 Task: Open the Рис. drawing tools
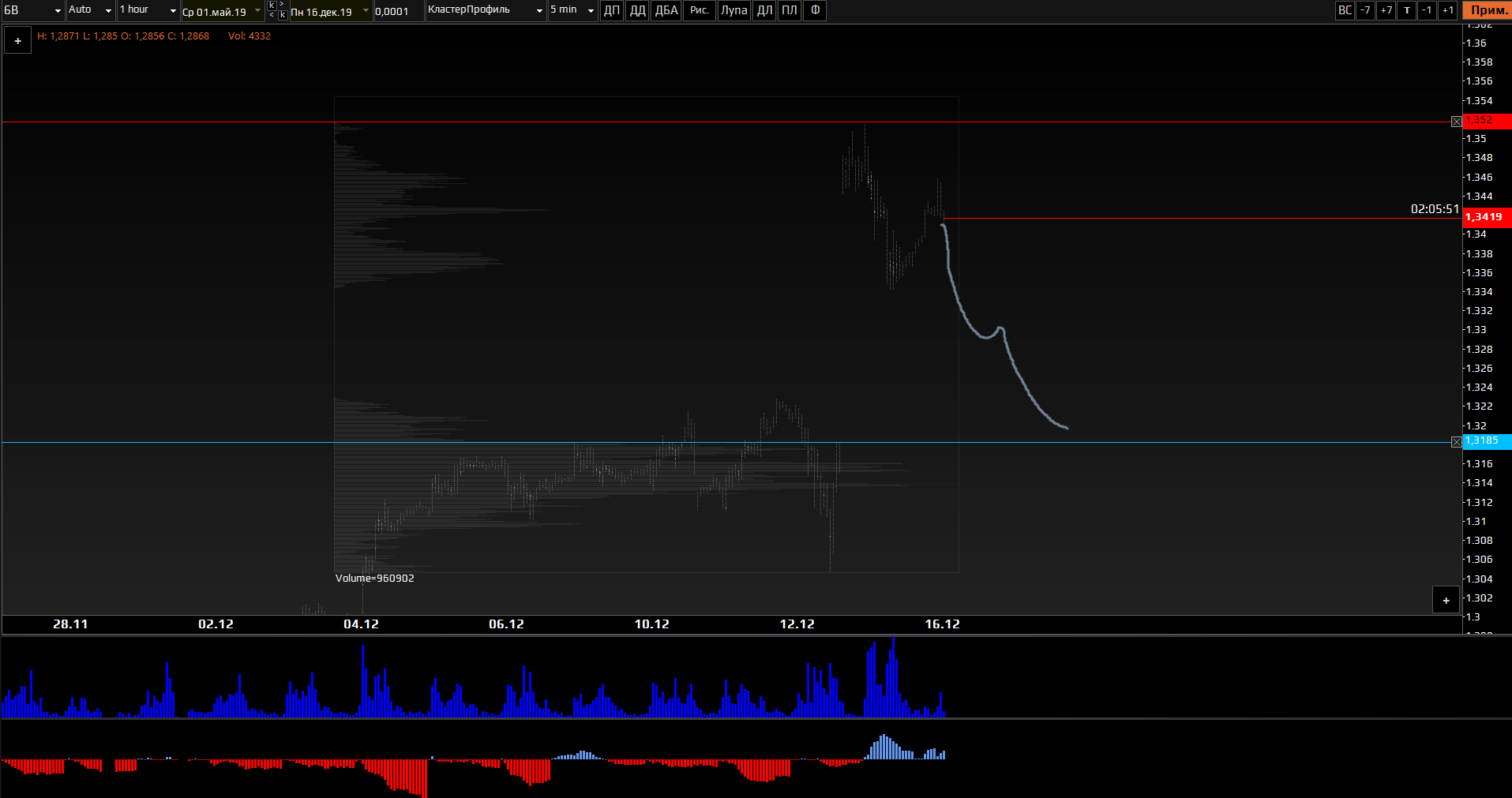699,10
